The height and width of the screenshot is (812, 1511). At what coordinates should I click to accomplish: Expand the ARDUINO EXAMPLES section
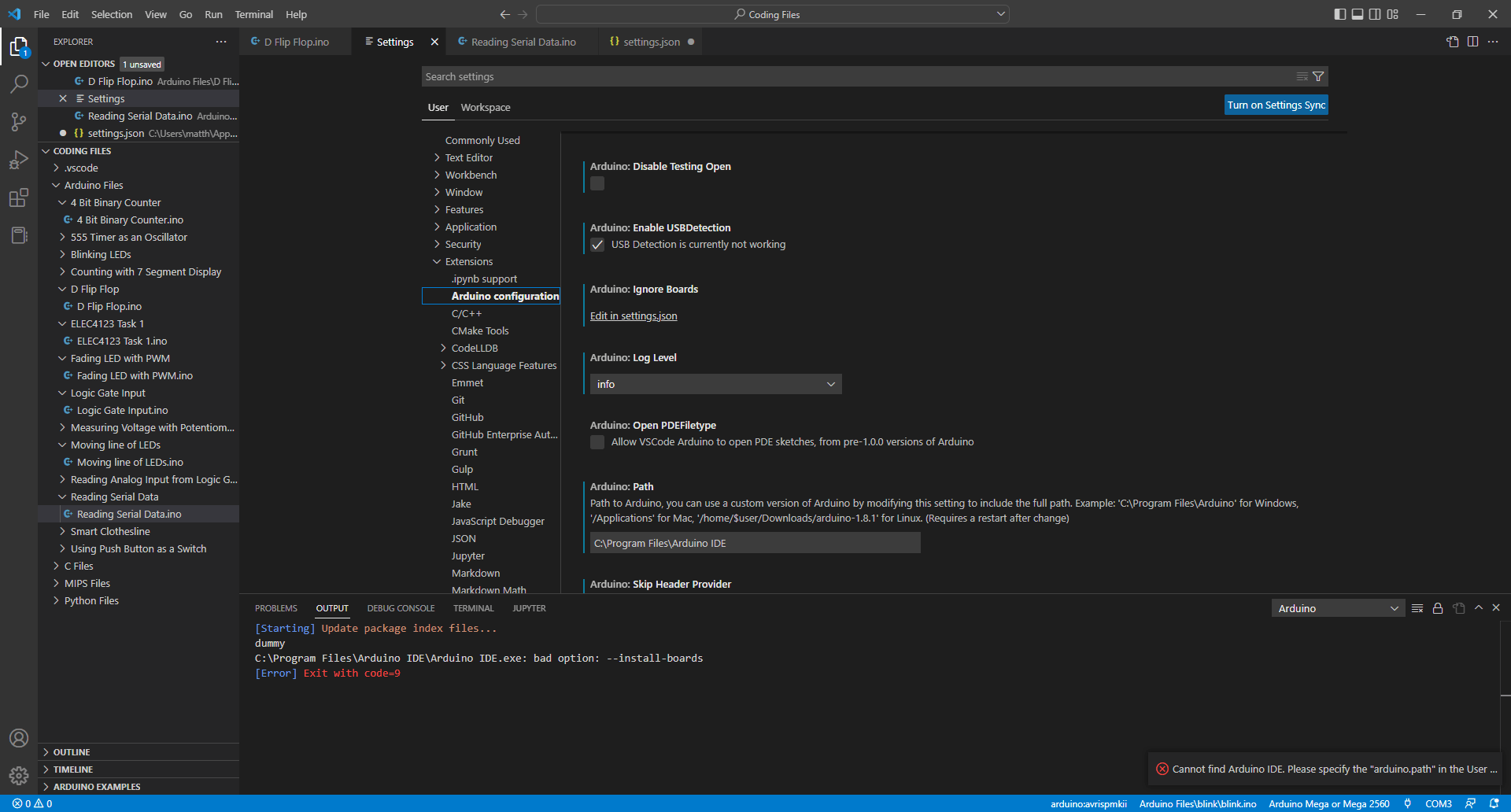pyautogui.click(x=97, y=787)
